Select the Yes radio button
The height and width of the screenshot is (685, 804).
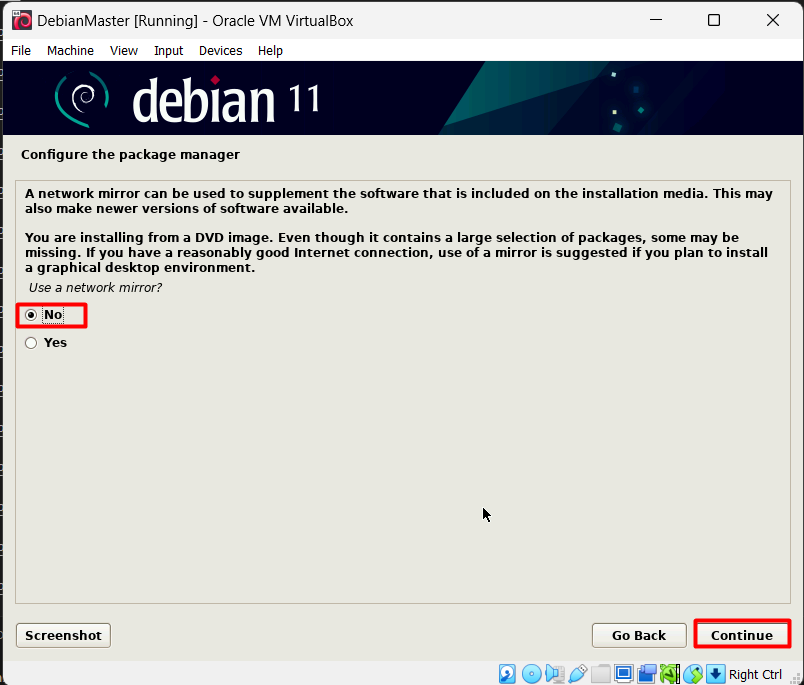[31, 342]
